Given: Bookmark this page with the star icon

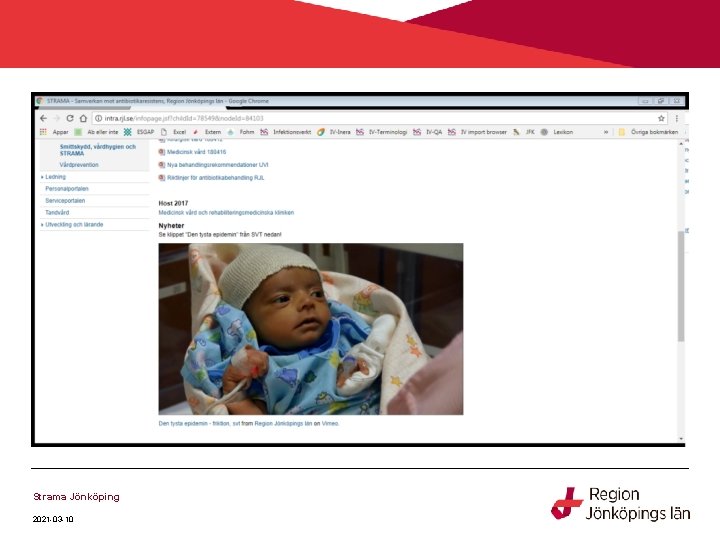Looking at the screenshot, I should (661, 118).
